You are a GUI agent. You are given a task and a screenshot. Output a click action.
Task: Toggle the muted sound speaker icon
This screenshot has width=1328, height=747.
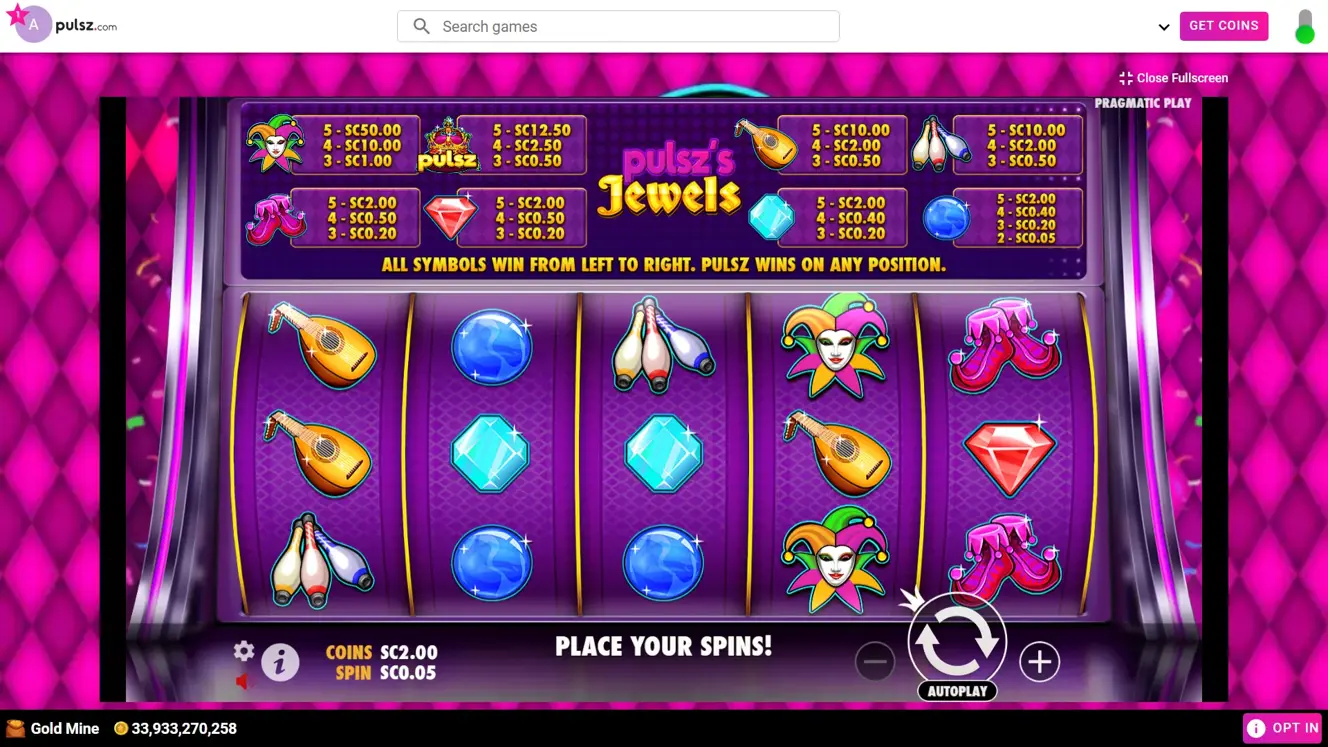tap(243, 681)
